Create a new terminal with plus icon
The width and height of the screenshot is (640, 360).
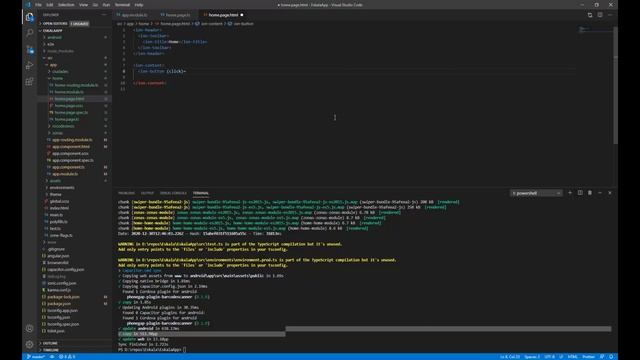tap(570, 193)
